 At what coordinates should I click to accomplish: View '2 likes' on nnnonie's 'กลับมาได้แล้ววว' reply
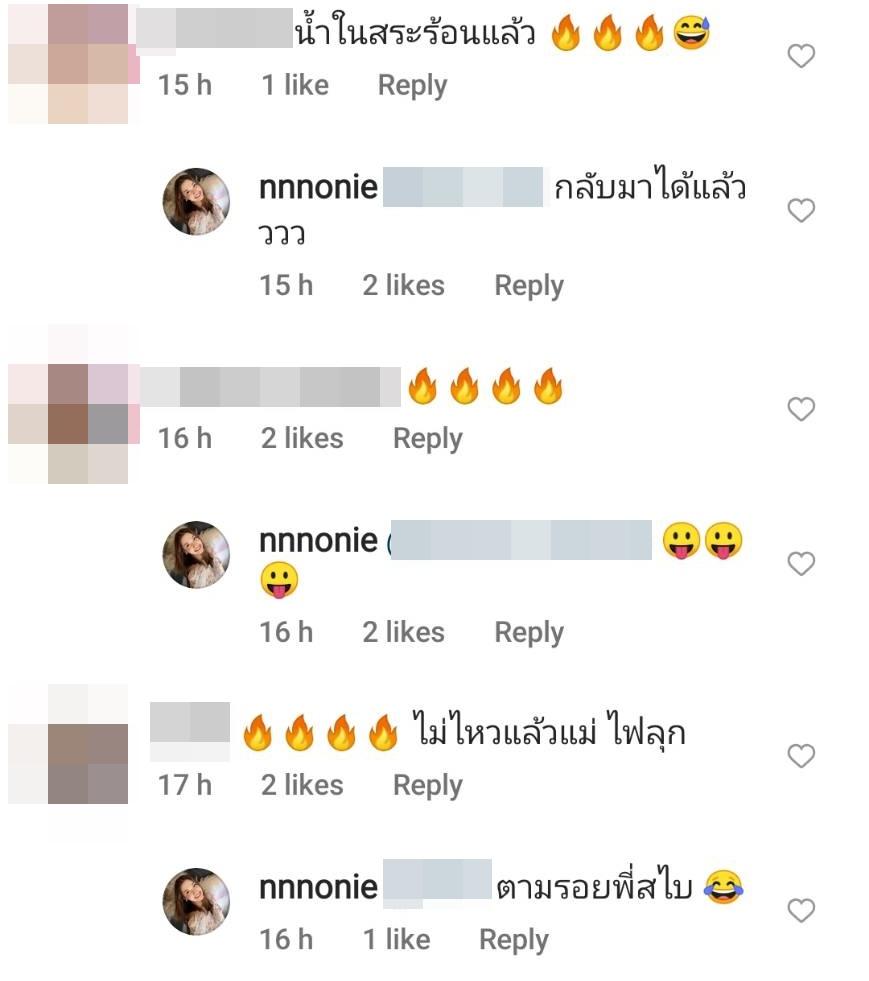click(404, 285)
